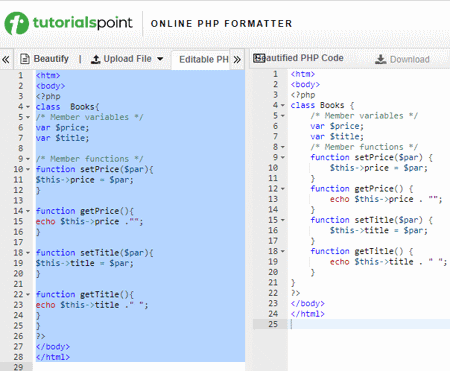Click '$this->title = $par;' in beautified output
450x371 pixels.
379,230
